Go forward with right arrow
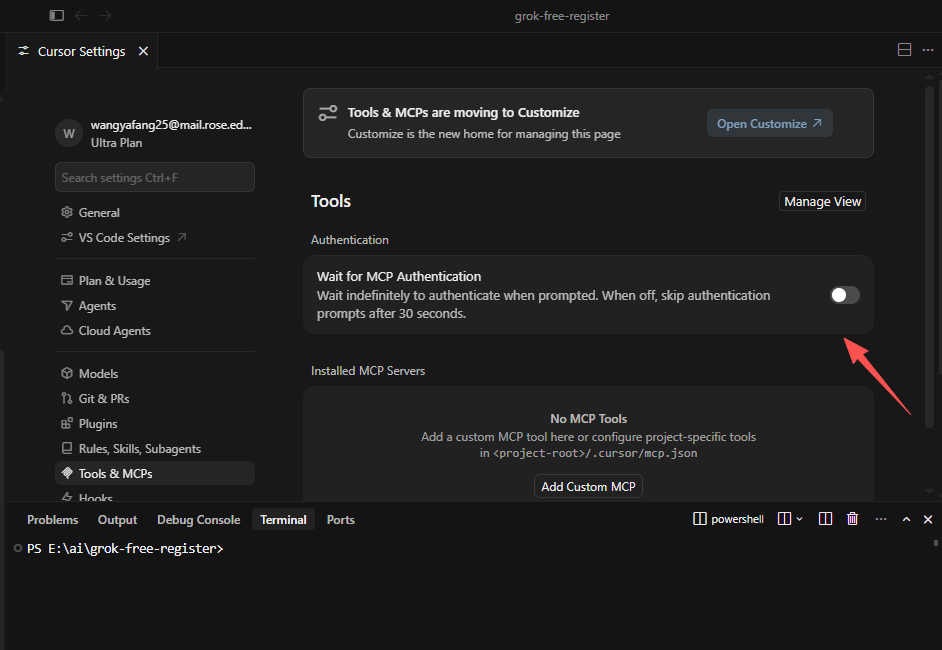 pos(105,16)
